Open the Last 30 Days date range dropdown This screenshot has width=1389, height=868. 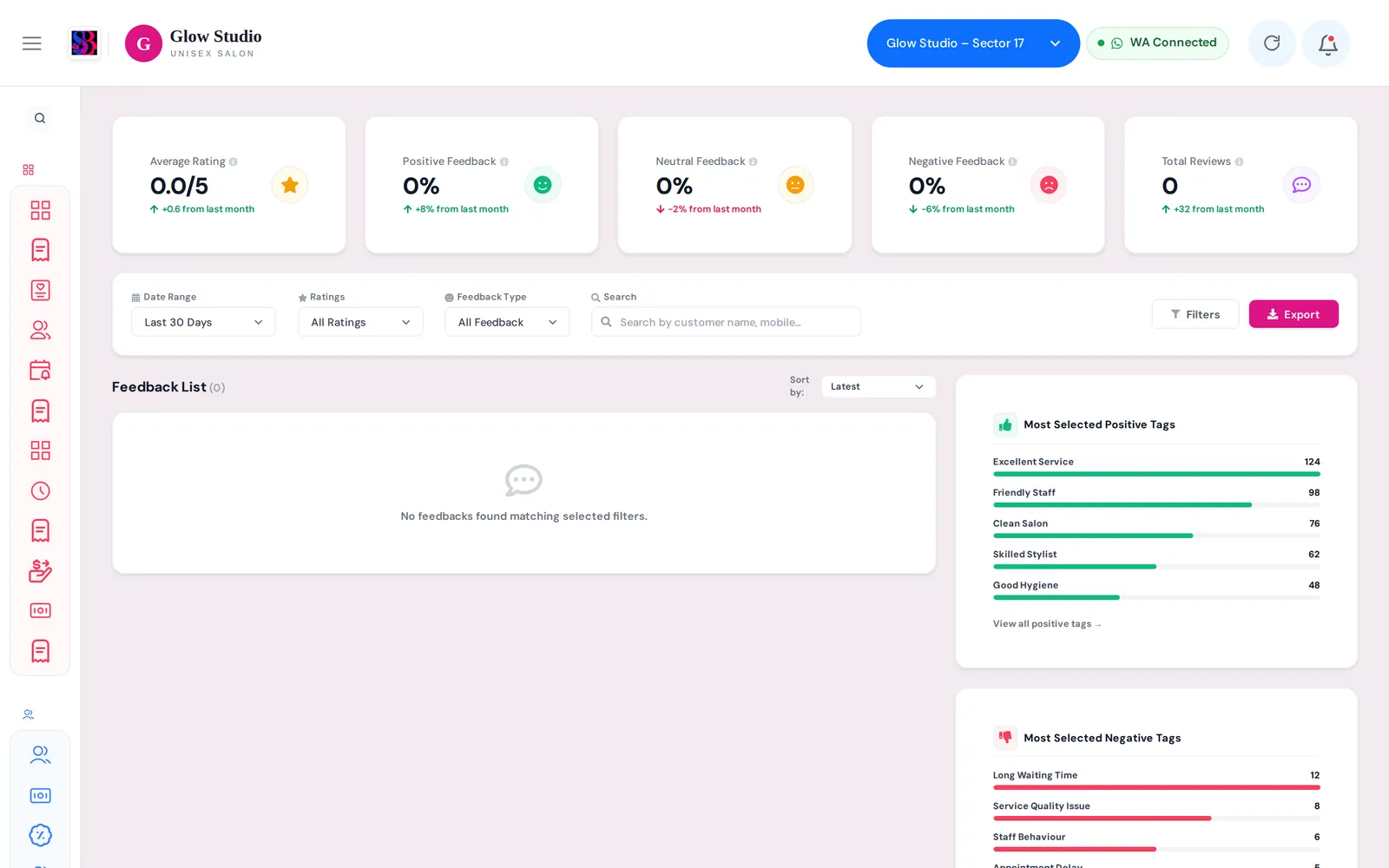click(x=203, y=322)
